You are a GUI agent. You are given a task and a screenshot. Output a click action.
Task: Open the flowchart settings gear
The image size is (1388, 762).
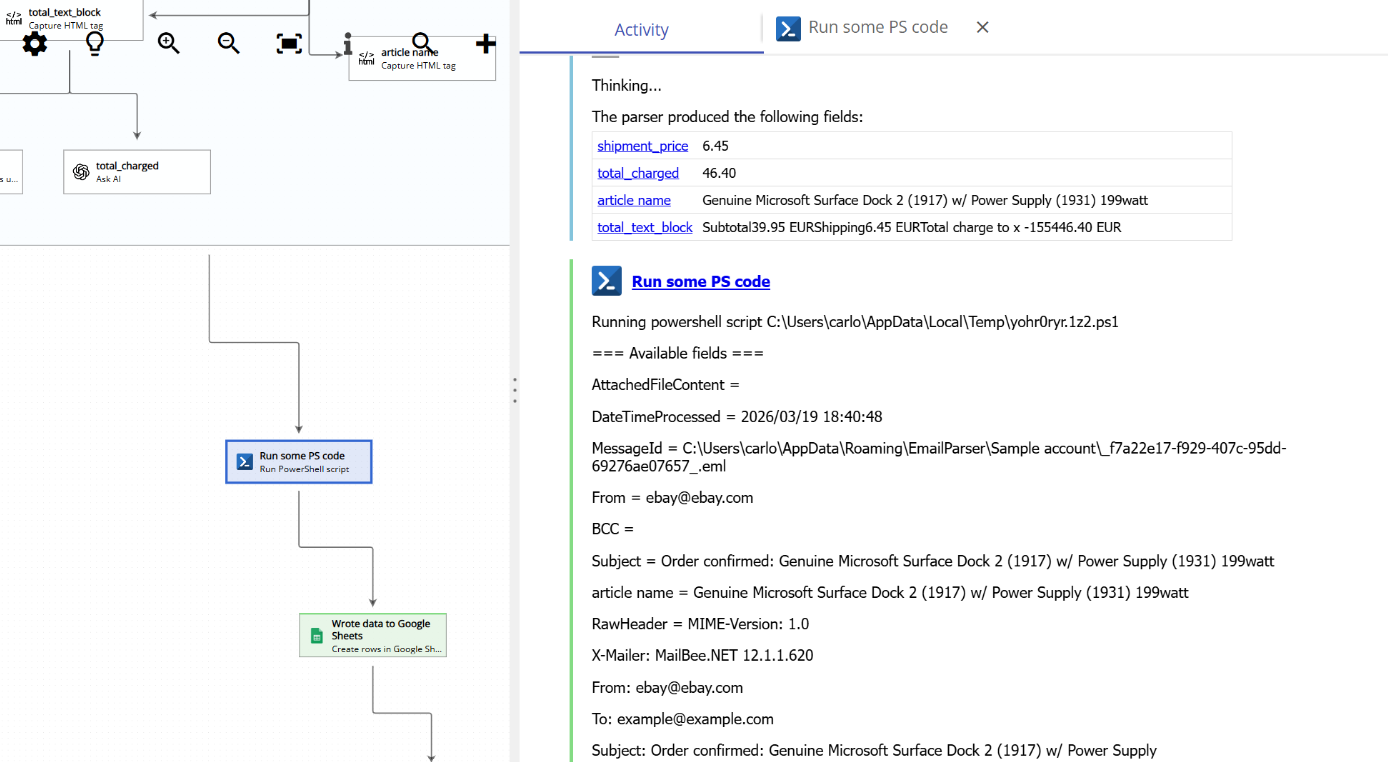(34, 43)
